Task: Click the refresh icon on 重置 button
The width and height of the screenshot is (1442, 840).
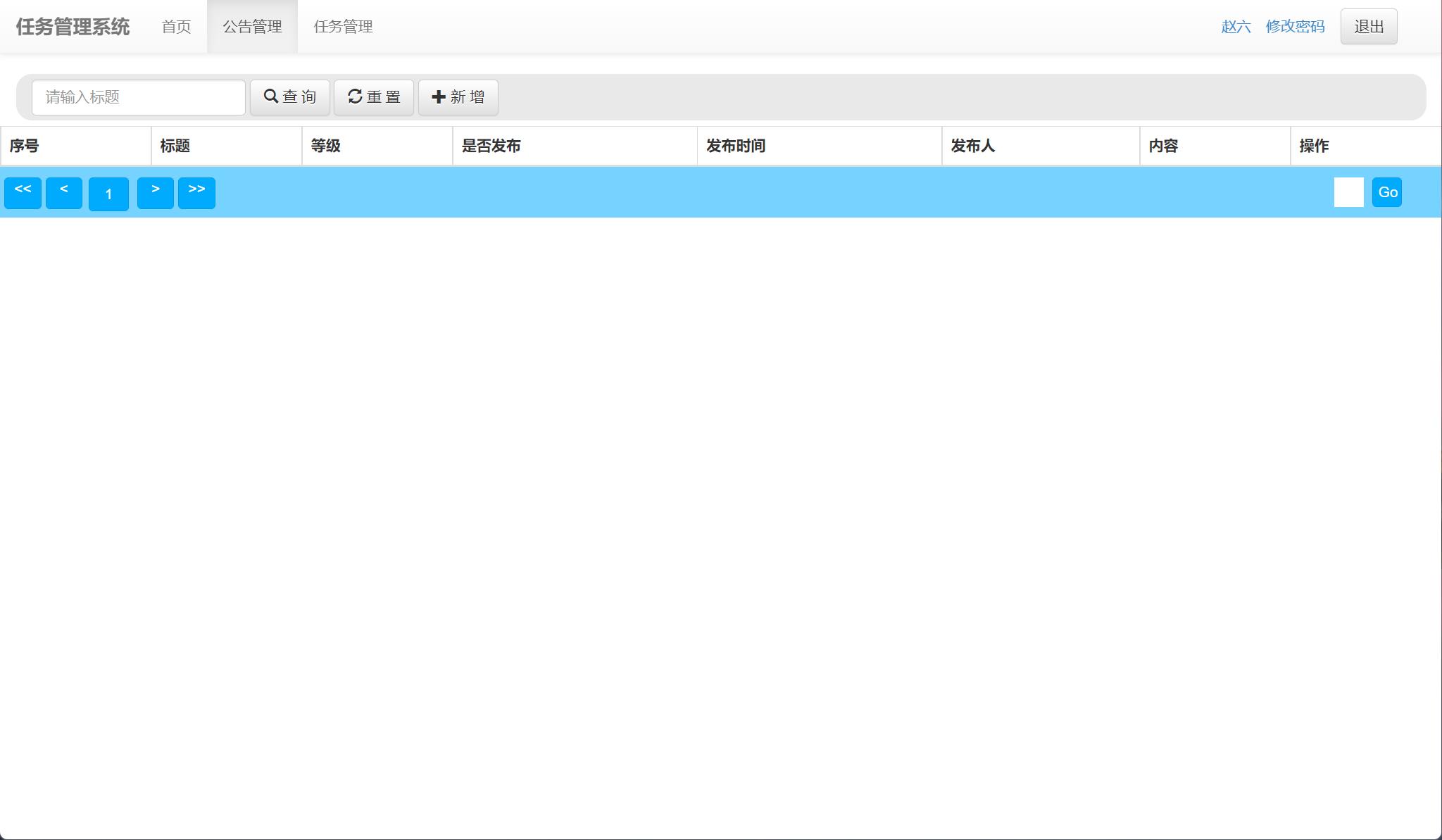Action: [354, 96]
